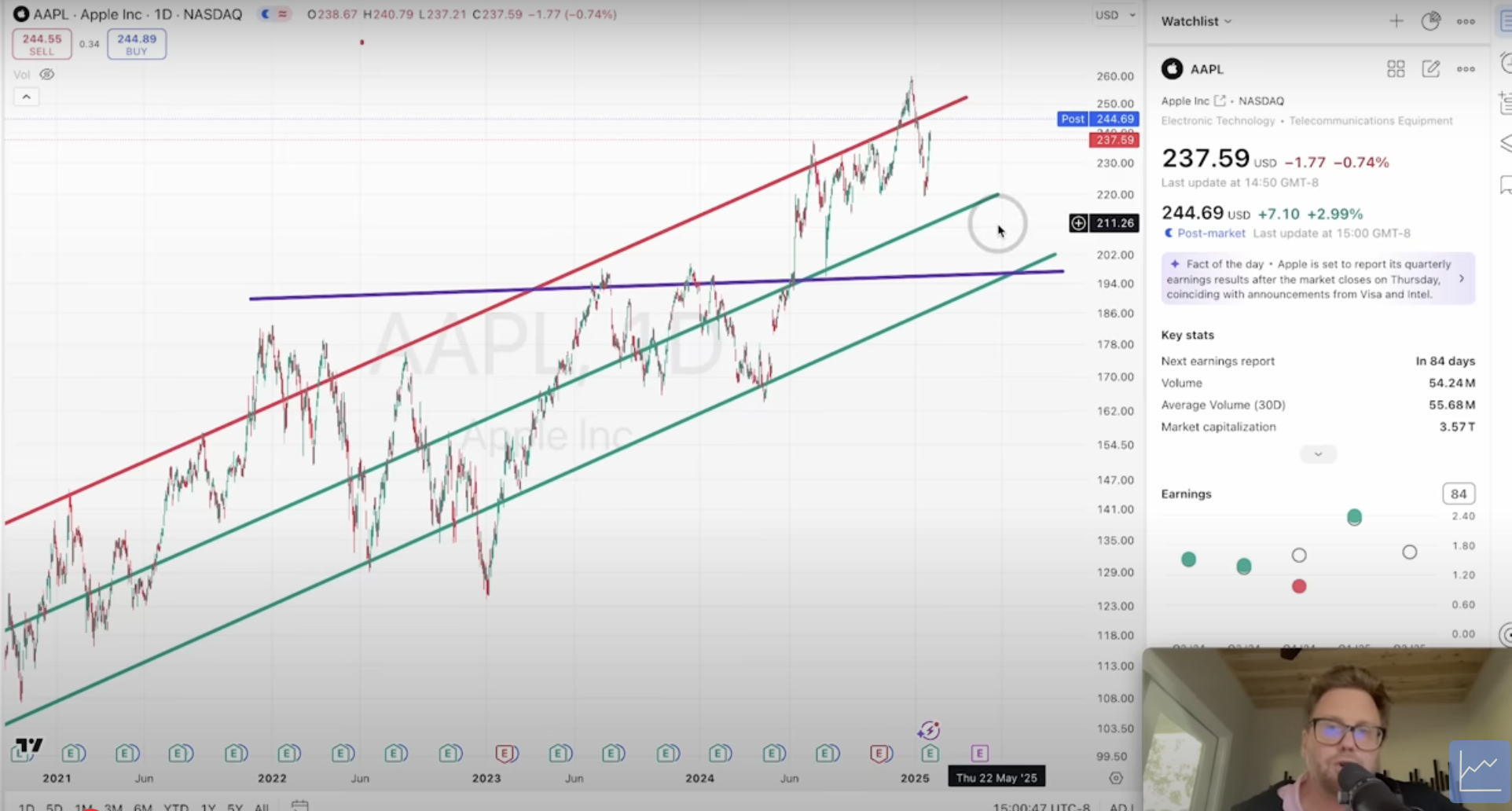The width and height of the screenshot is (1512, 811).
Task: Click the Volume 54.24M stat row
Action: point(1318,383)
